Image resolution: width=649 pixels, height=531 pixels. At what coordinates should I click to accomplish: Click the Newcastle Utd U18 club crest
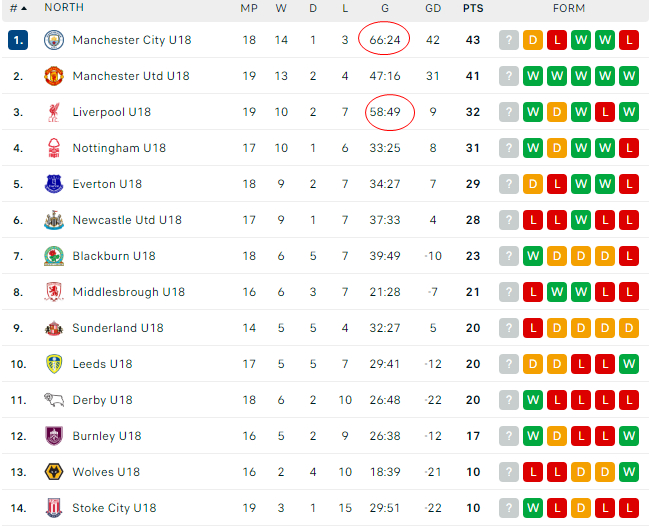tap(54, 220)
